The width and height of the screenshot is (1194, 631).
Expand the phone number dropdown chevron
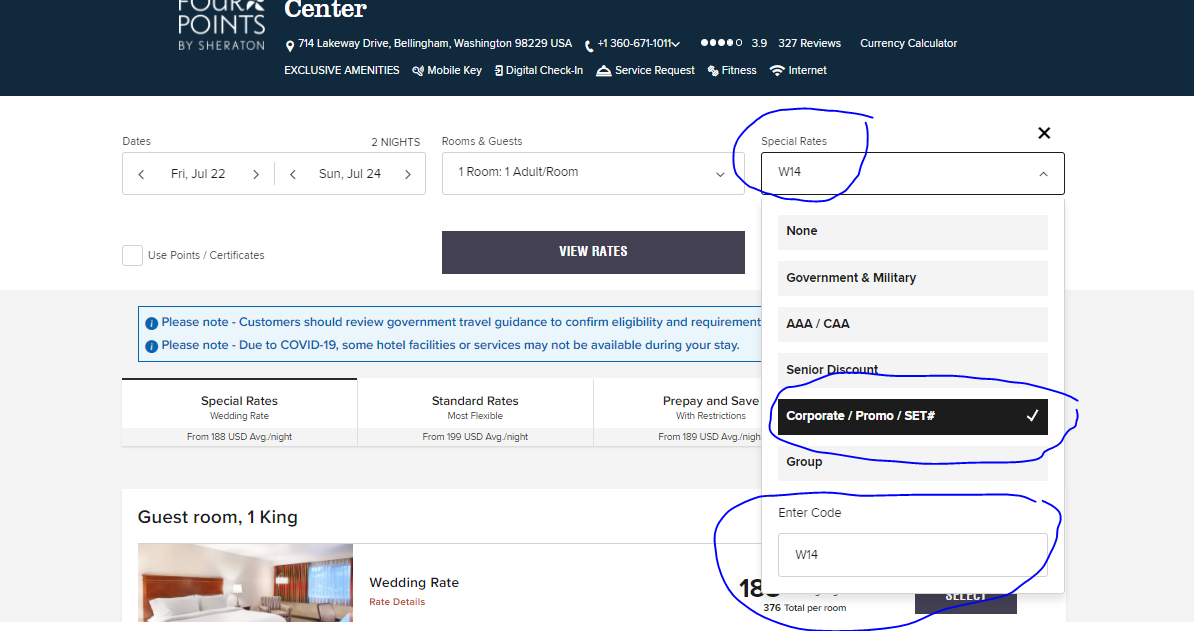point(675,44)
